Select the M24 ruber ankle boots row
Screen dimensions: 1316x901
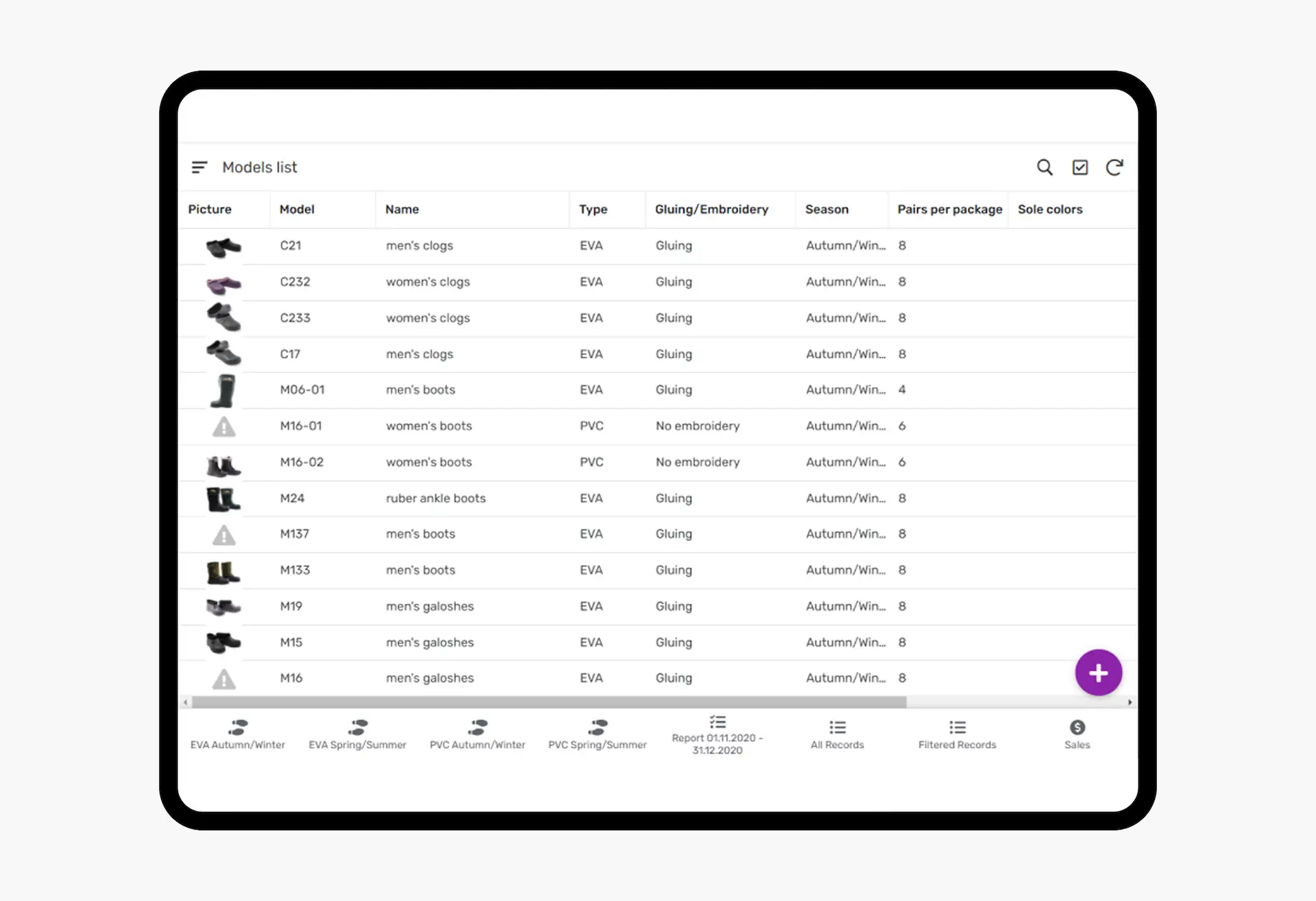(x=436, y=498)
